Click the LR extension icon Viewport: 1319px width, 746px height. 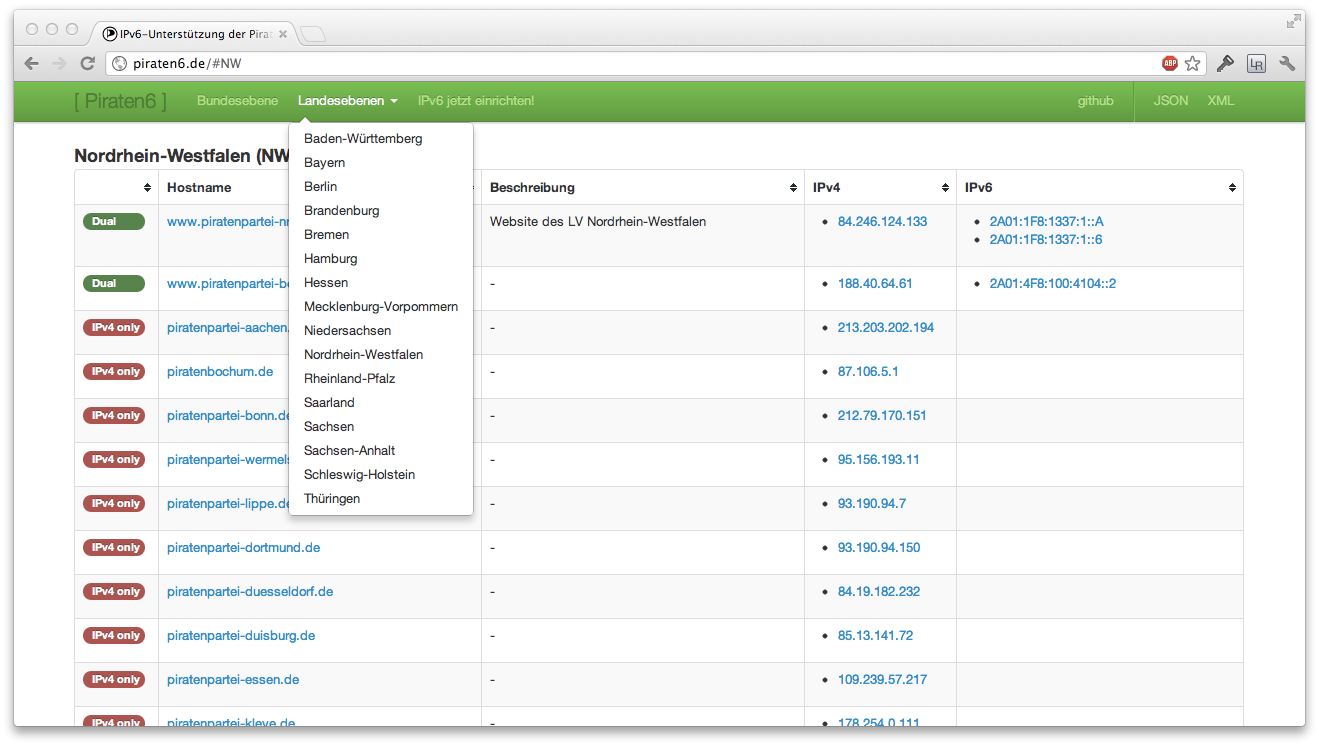[x=1256, y=64]
